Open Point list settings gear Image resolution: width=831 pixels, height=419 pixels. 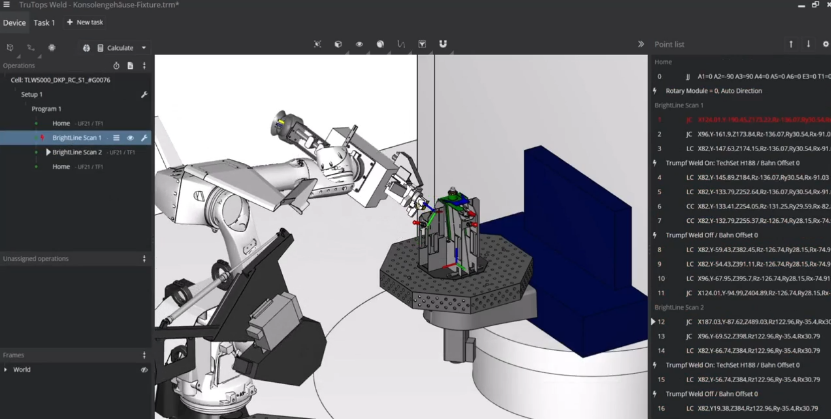[825, 44]
